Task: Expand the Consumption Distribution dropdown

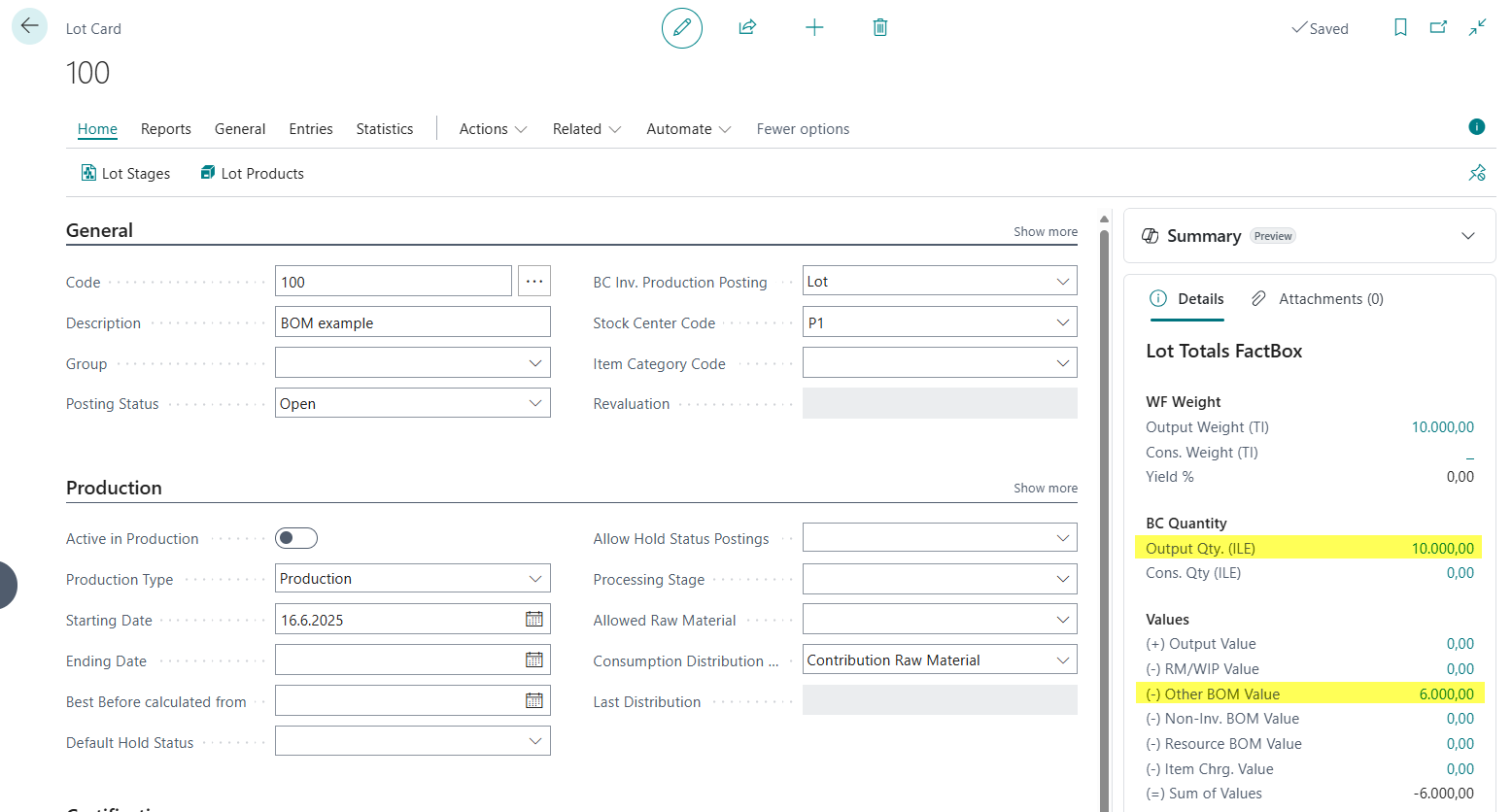Action: pyautogui.click(x=1062, y=660)
